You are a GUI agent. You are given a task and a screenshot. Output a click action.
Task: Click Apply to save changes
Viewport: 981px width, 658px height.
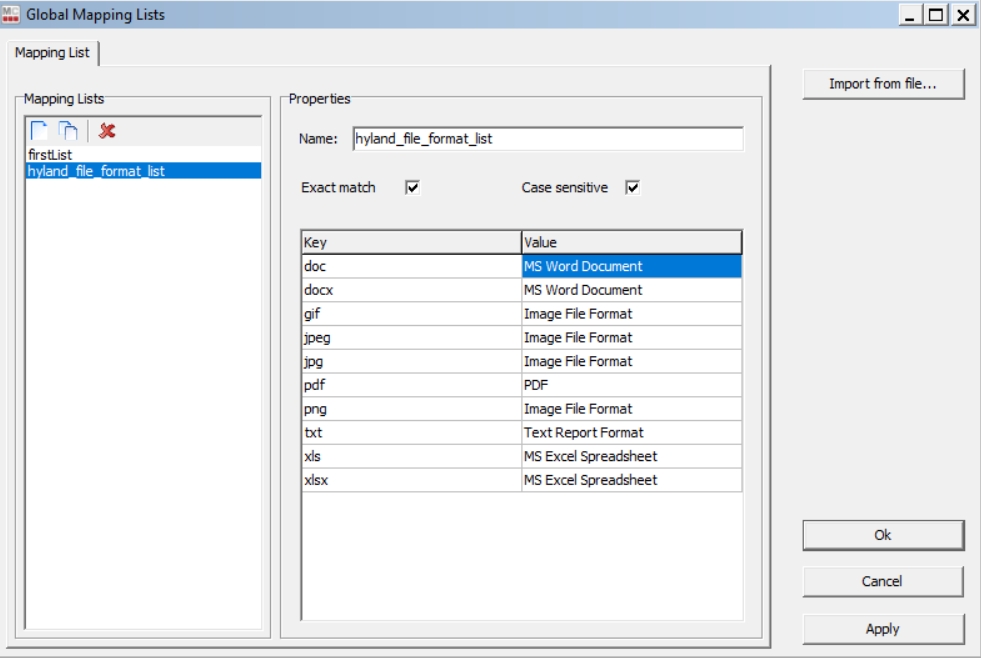tap(882, 629)
